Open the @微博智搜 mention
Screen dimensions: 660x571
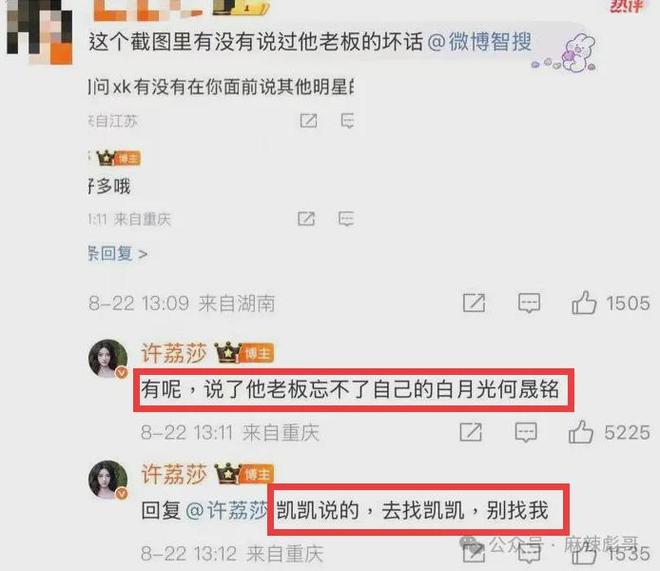479,42
